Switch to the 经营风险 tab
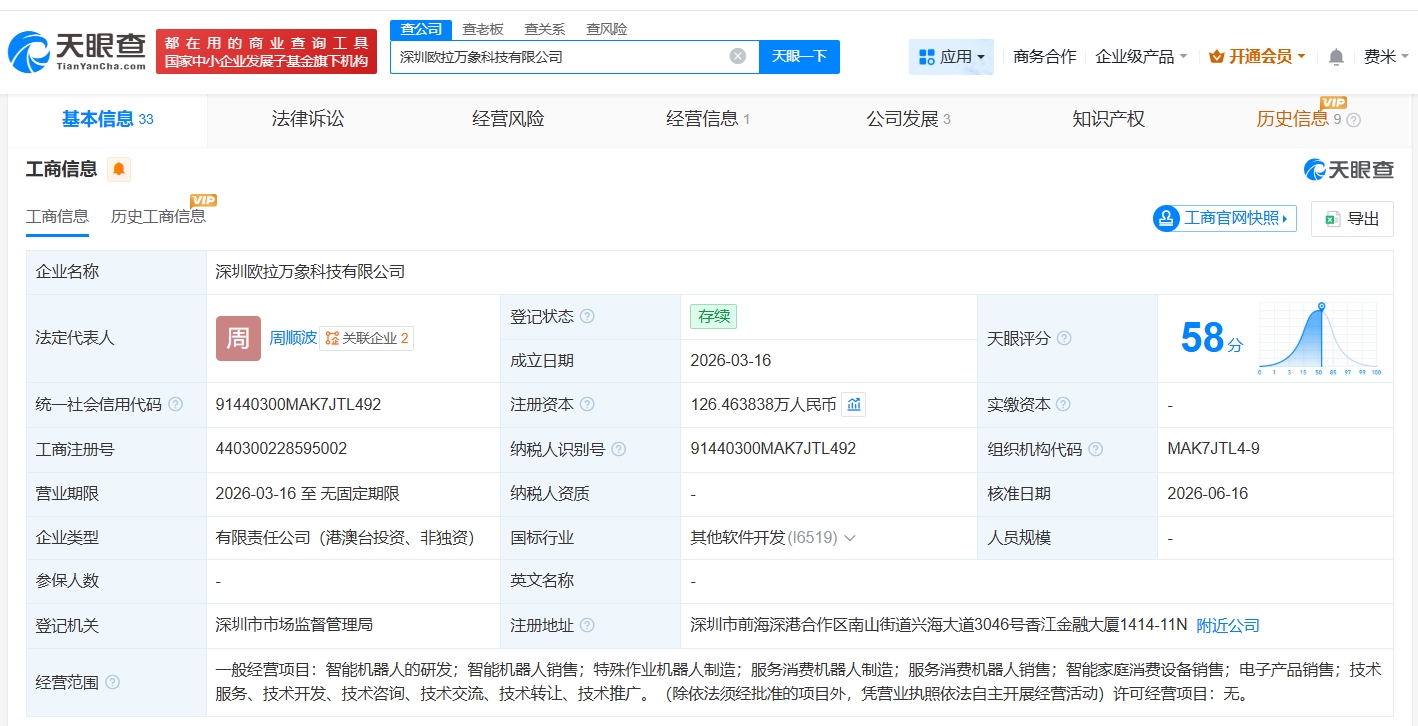 point(508,119)
